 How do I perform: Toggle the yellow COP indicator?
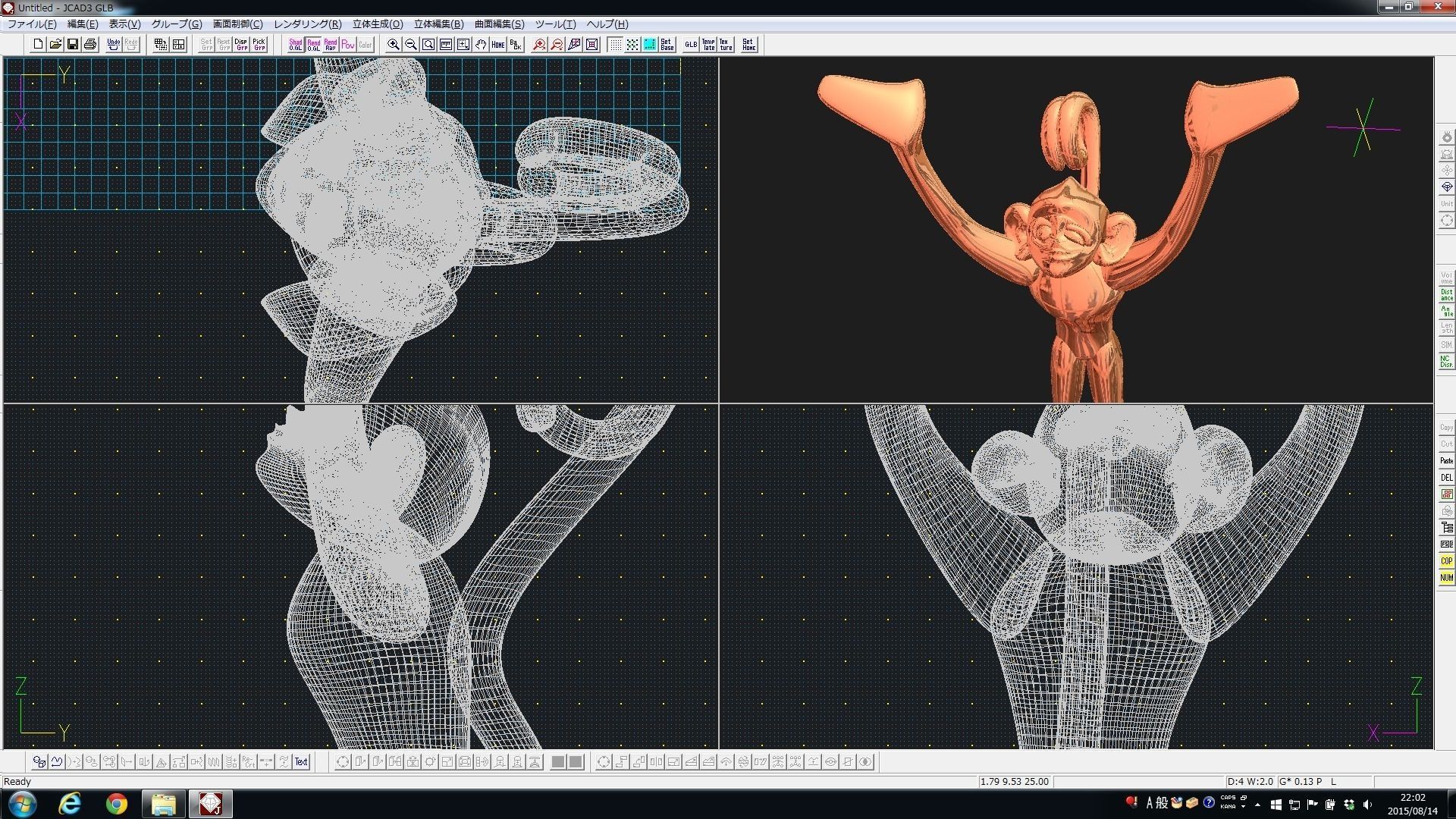1447,561
